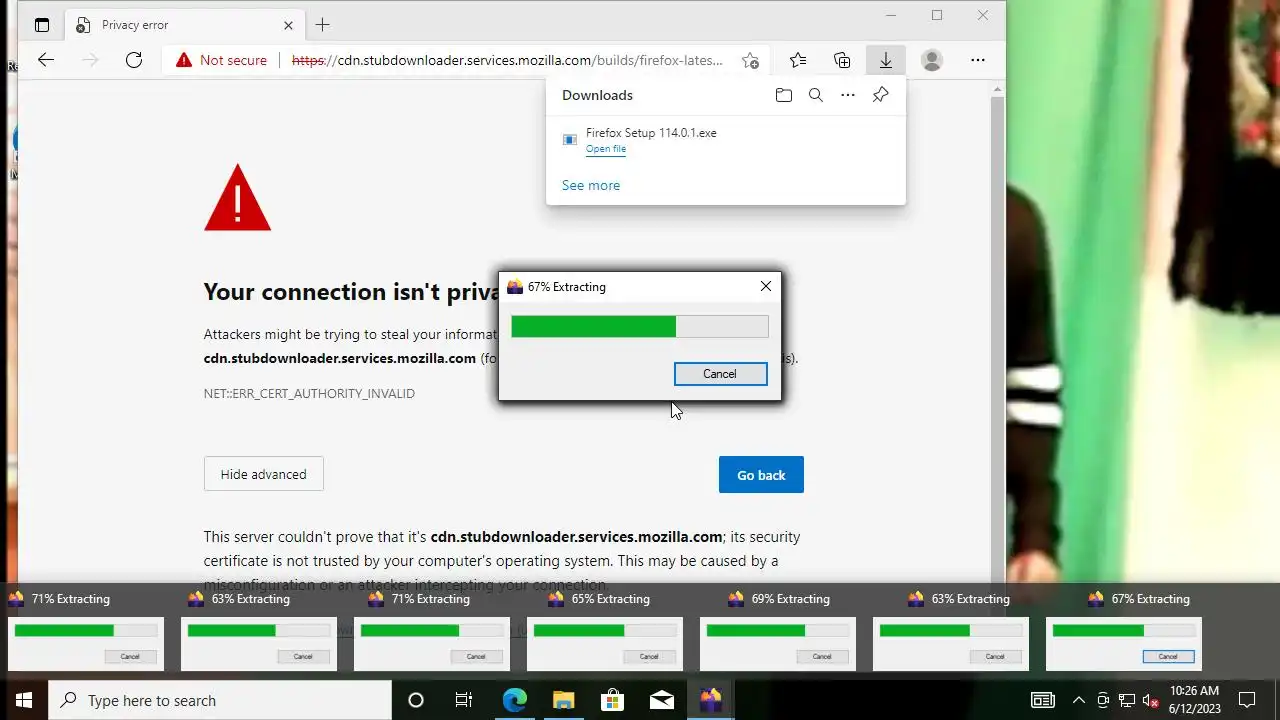Close the 67% Extracting dialog
Image resolution: width=1280 pixels, height=720 pixels.
click(x=766, y=286)
